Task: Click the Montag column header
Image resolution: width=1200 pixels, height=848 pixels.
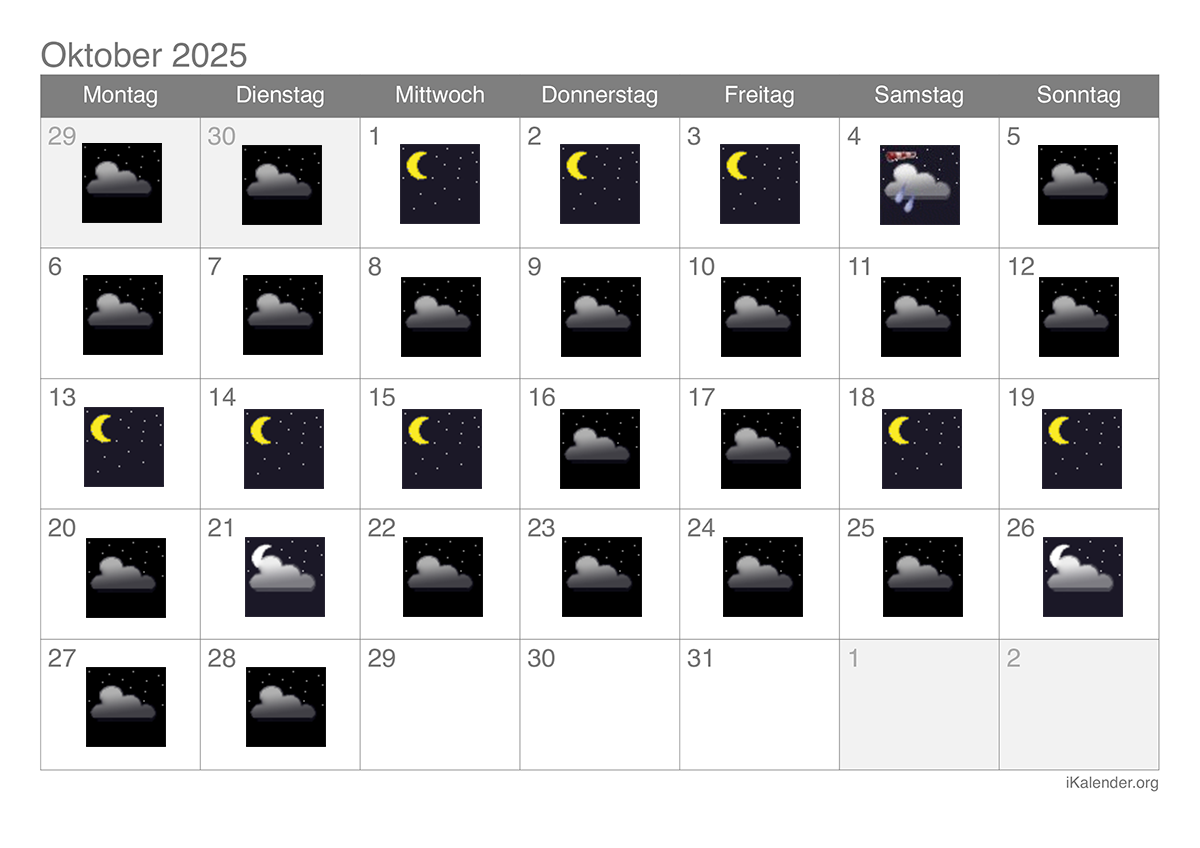Action: click(120, 96)
